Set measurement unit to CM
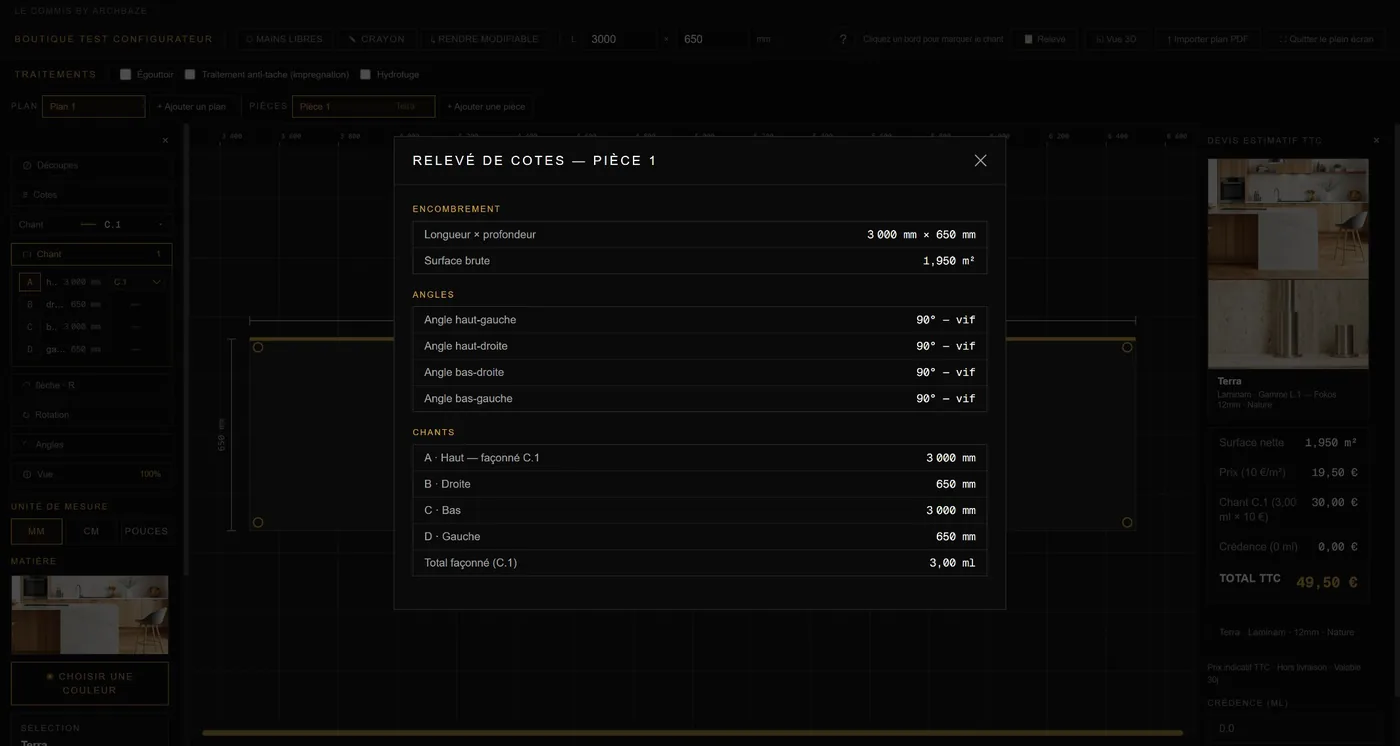The height and width of the screenshot is (746, 1400). 91,531
